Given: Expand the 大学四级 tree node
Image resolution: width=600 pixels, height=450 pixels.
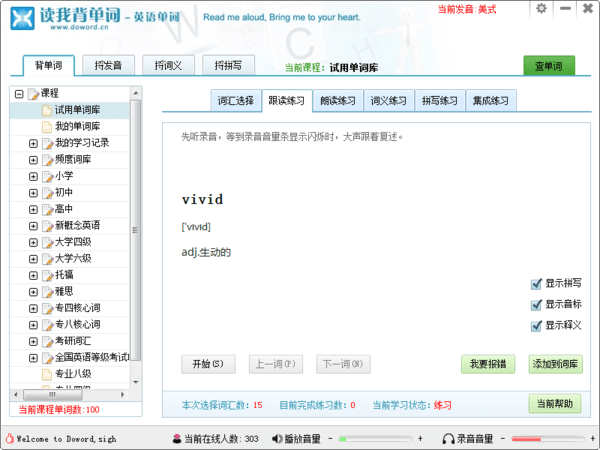Looking at the screenshot, I should click(33, 242).
